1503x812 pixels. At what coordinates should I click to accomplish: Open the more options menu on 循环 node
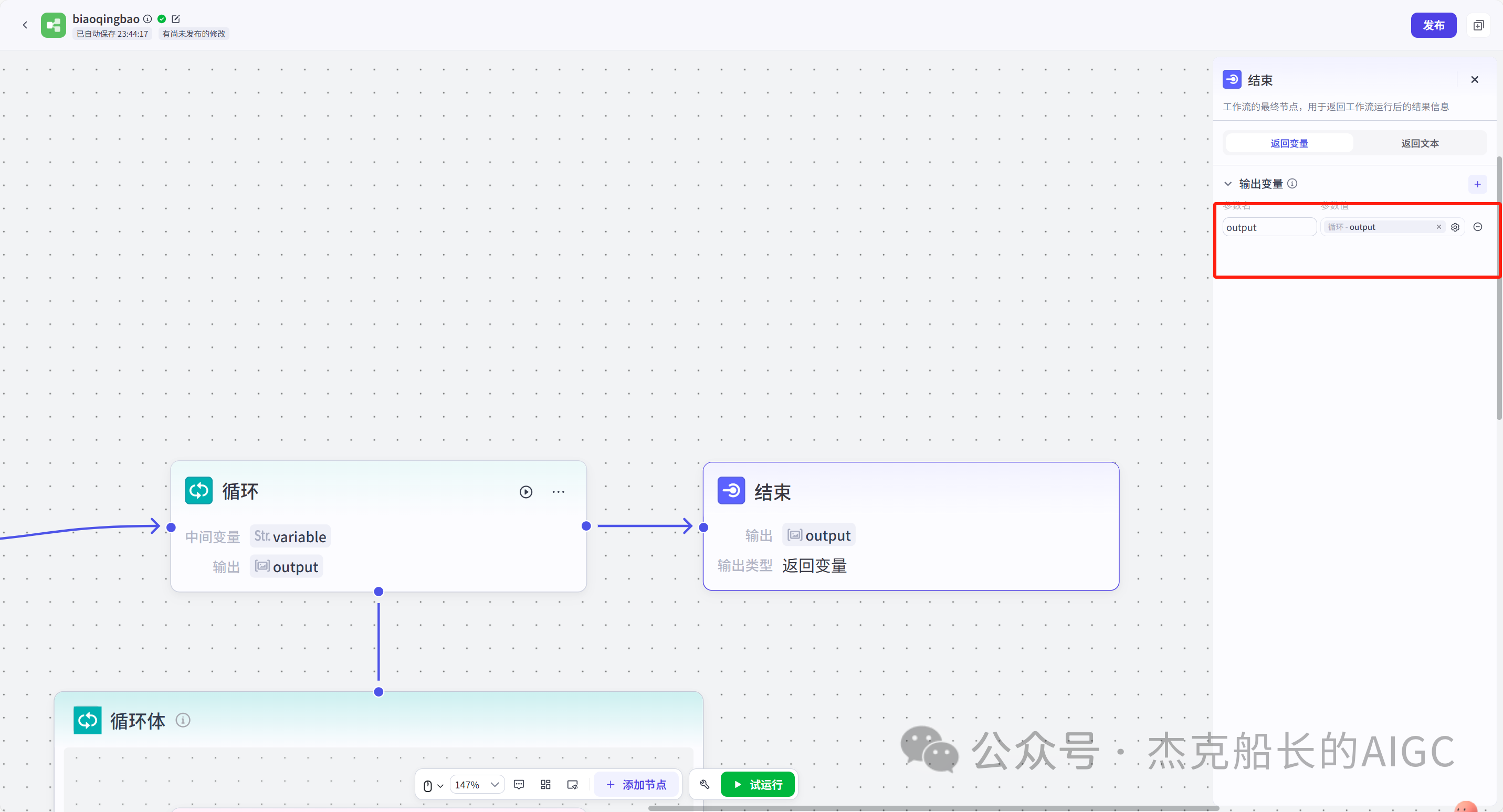pos(559,492)
